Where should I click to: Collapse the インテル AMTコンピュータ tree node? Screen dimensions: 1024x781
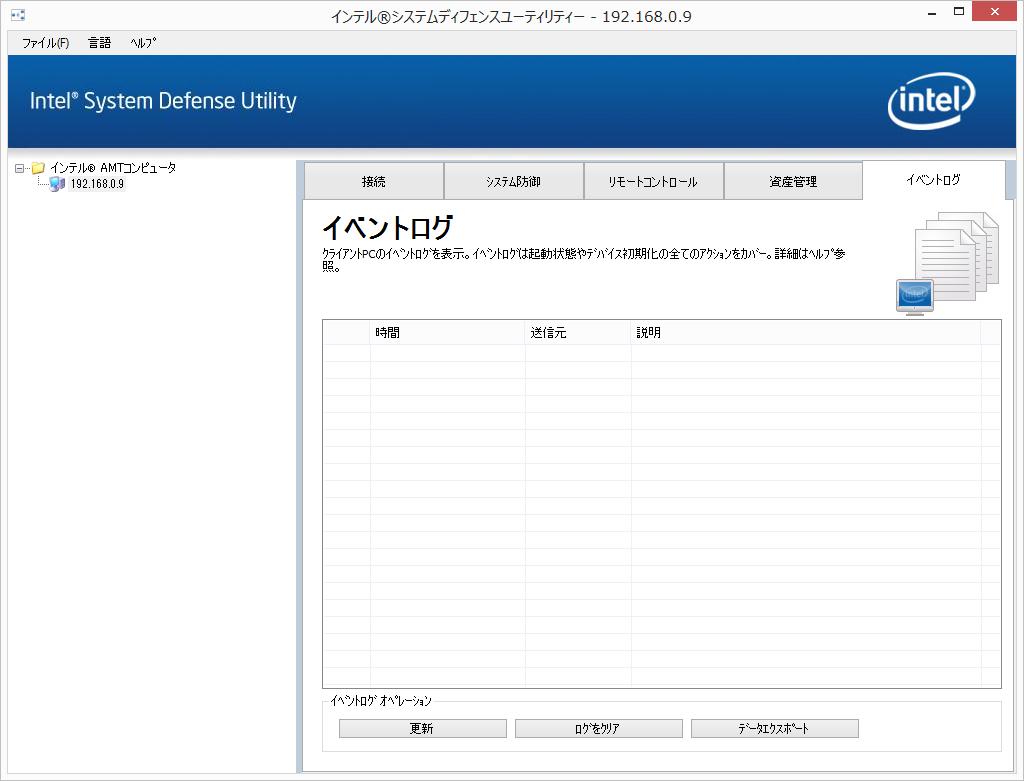[x=20, y=168]
